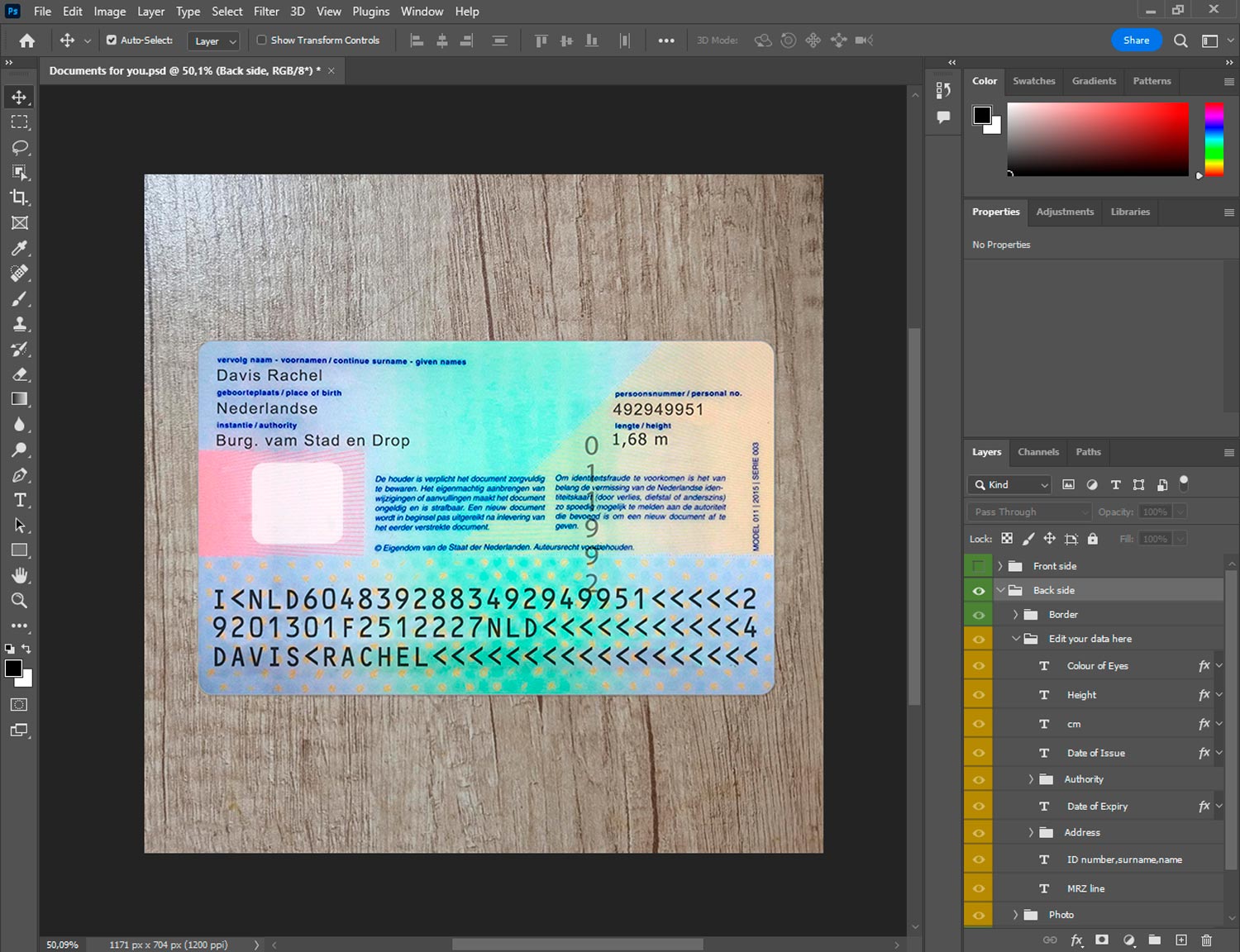Activate the Horizontal Type tool

pyautogui.click(x=20, y=500)
